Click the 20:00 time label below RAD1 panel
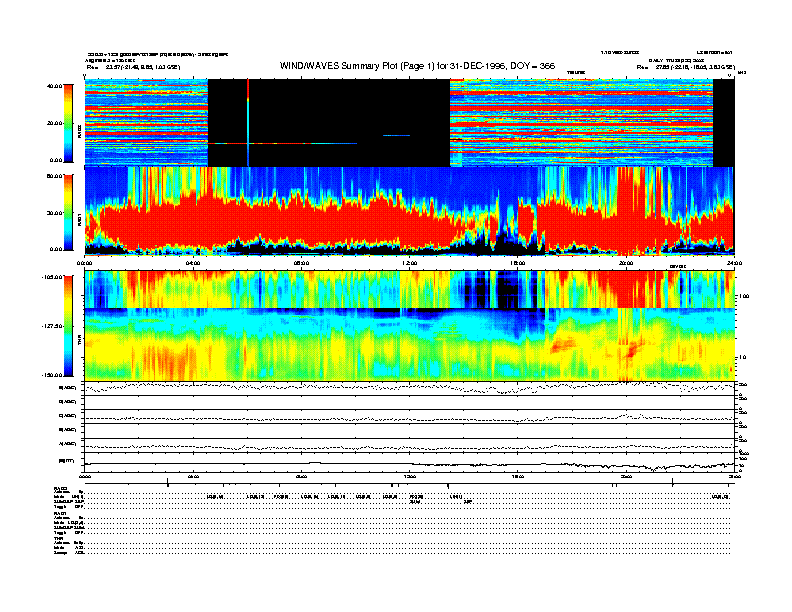792x612 pixels. [x=626, y=263]
